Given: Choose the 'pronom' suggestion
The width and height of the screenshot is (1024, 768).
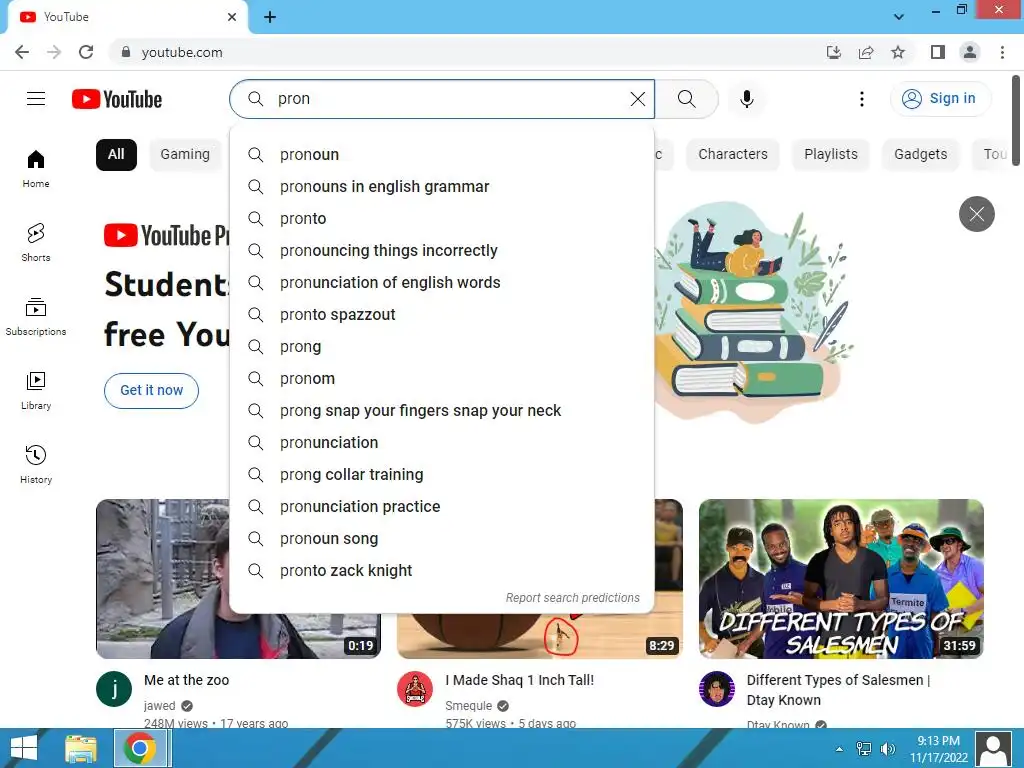Looking at the screenshot, I should pyautogui.click(x=442, y=379).
